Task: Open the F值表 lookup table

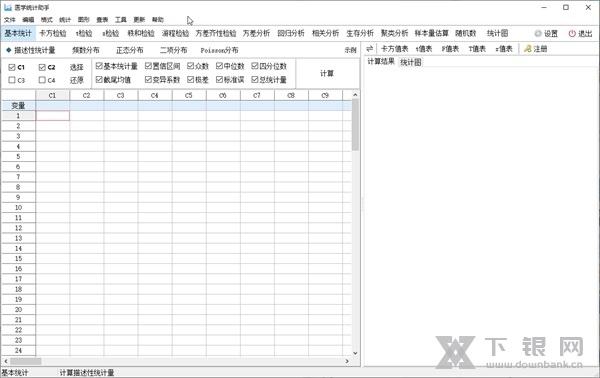Action: (450, 49)
